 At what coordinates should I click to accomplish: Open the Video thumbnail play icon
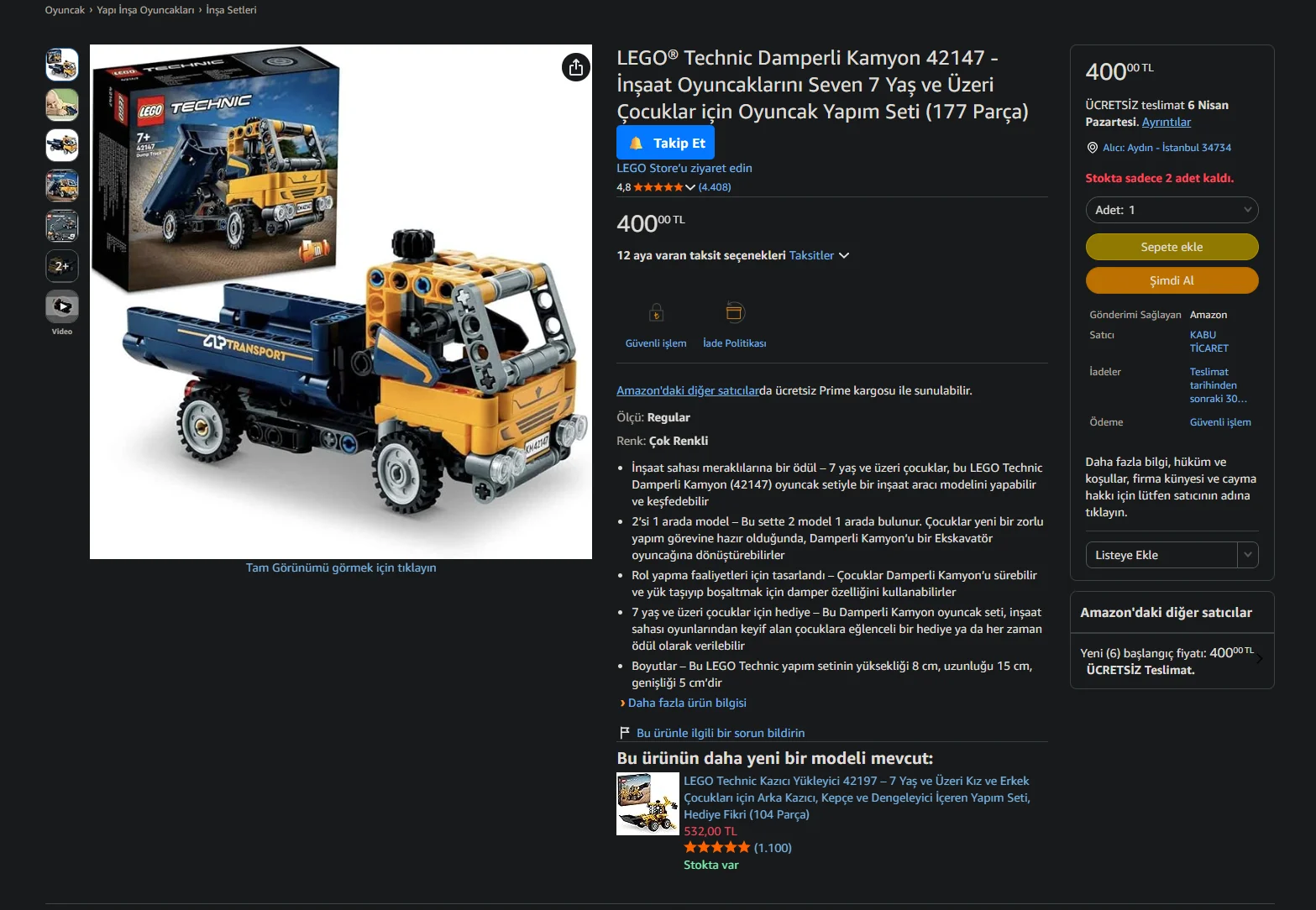[x=62, y=306]
